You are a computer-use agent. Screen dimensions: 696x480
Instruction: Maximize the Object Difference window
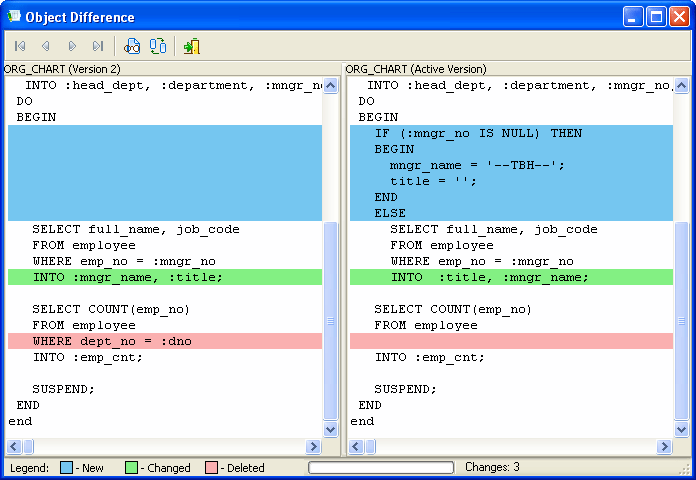click(x=656, y=17)
